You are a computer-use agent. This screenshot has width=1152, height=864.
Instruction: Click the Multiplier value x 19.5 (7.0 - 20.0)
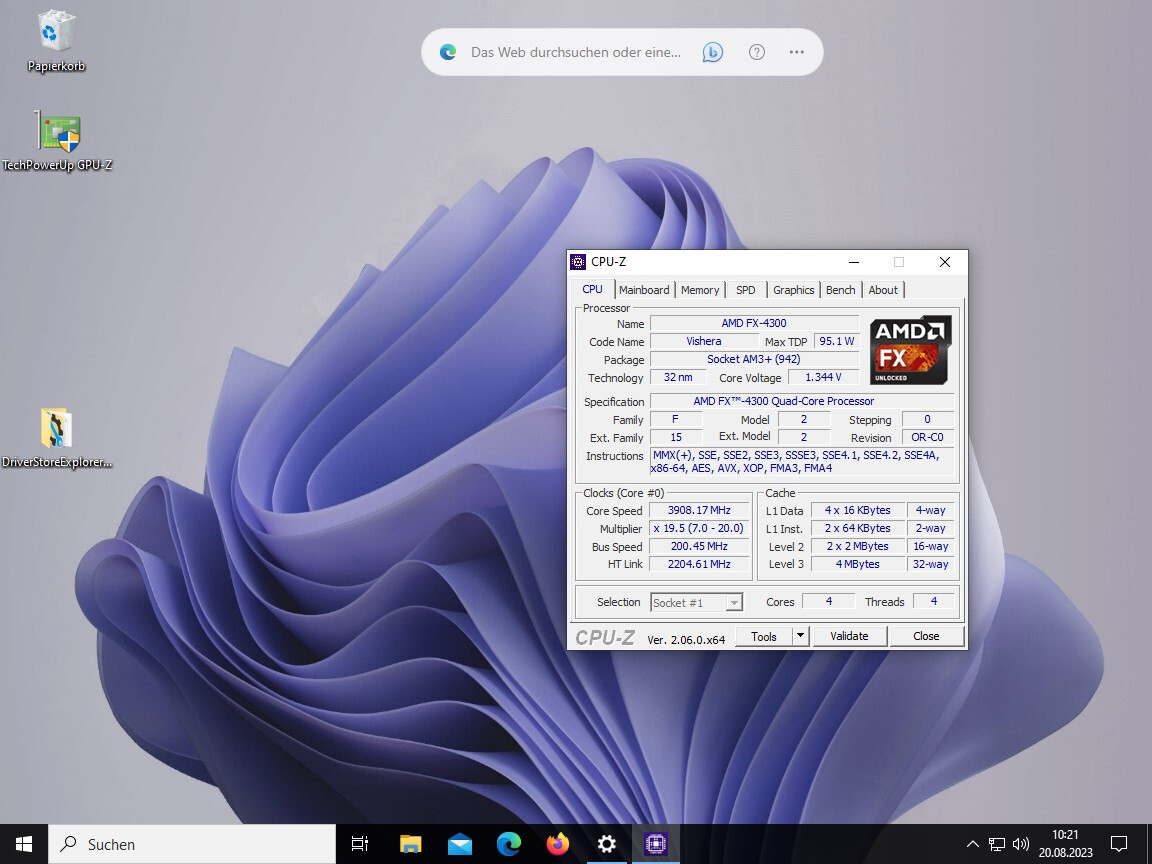click(699, 528)
